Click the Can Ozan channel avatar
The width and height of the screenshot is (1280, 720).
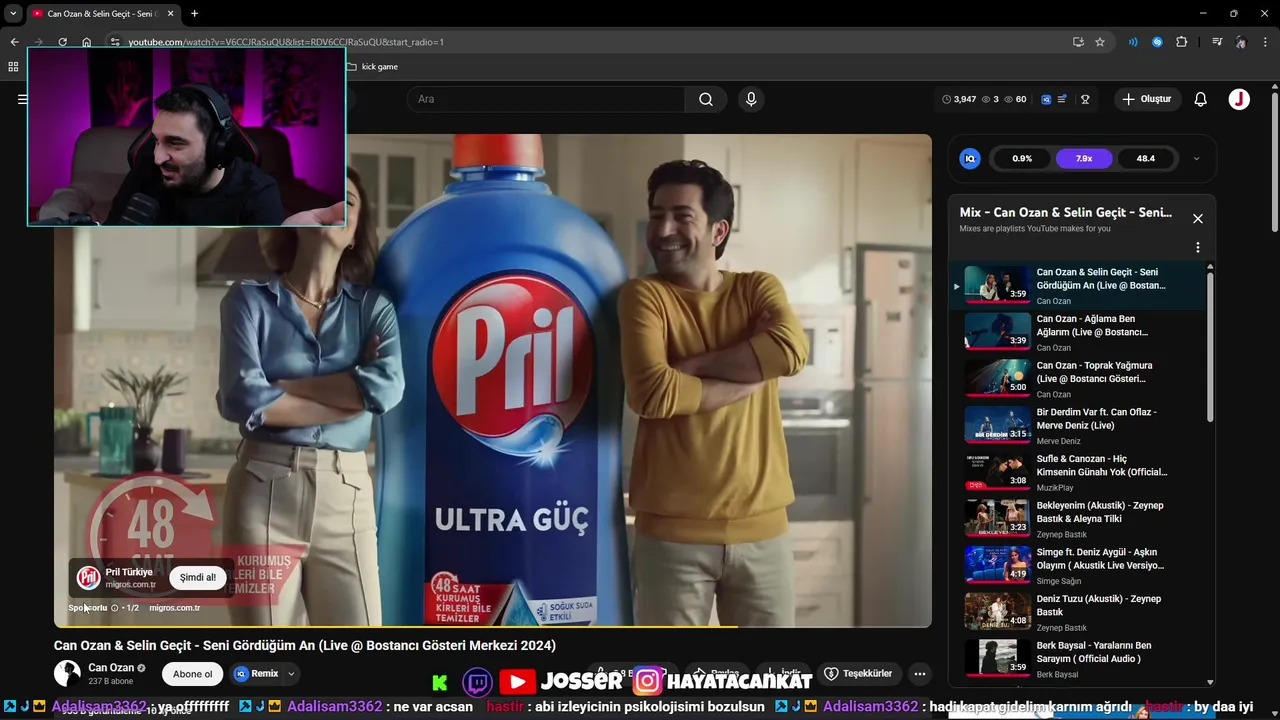point(67,673)
